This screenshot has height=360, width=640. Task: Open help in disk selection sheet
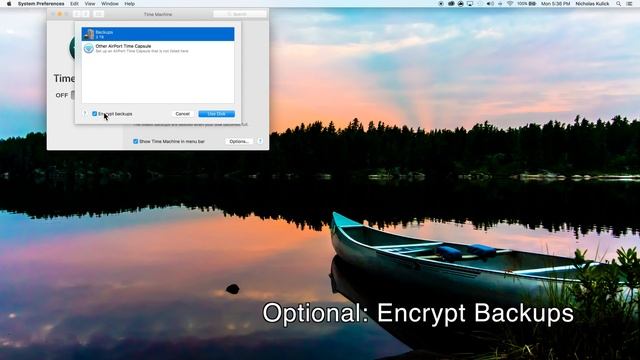pos(85,113)
